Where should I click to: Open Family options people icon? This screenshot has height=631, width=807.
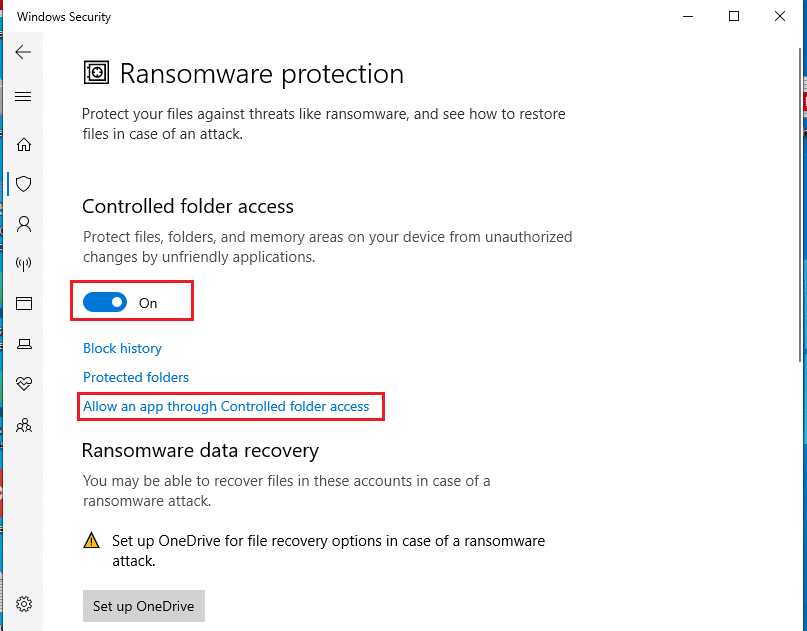pyautogui.click(x=24, y=426)
